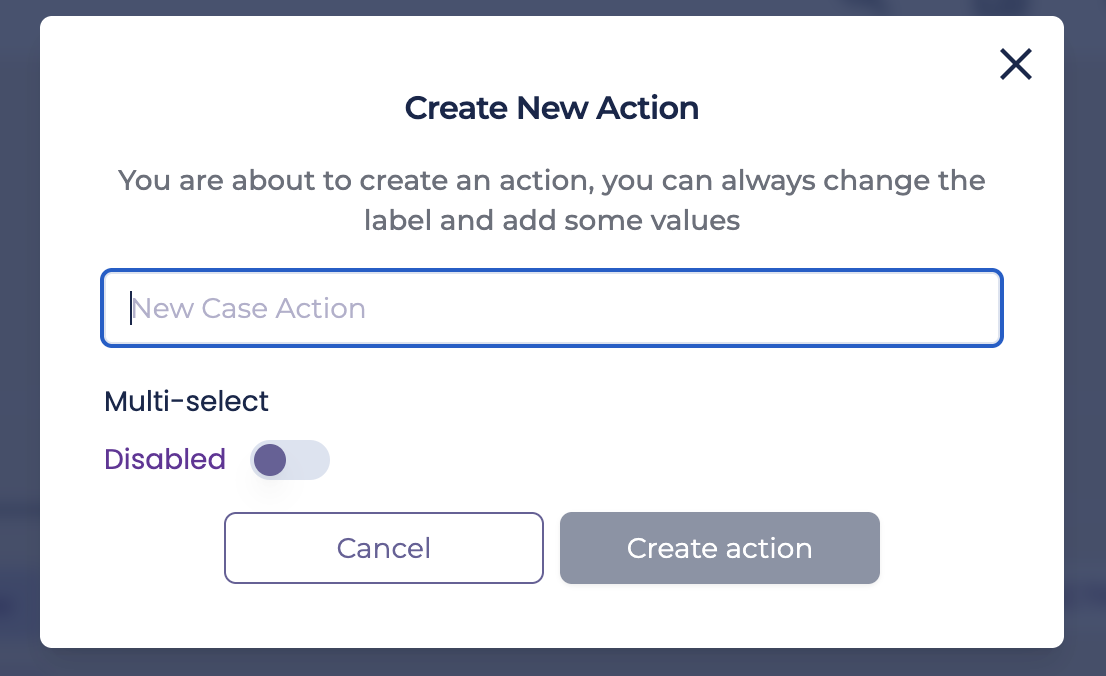Click the X icon to dismiss dialog
The image size is (1106, 676).
pos(1015,64)
